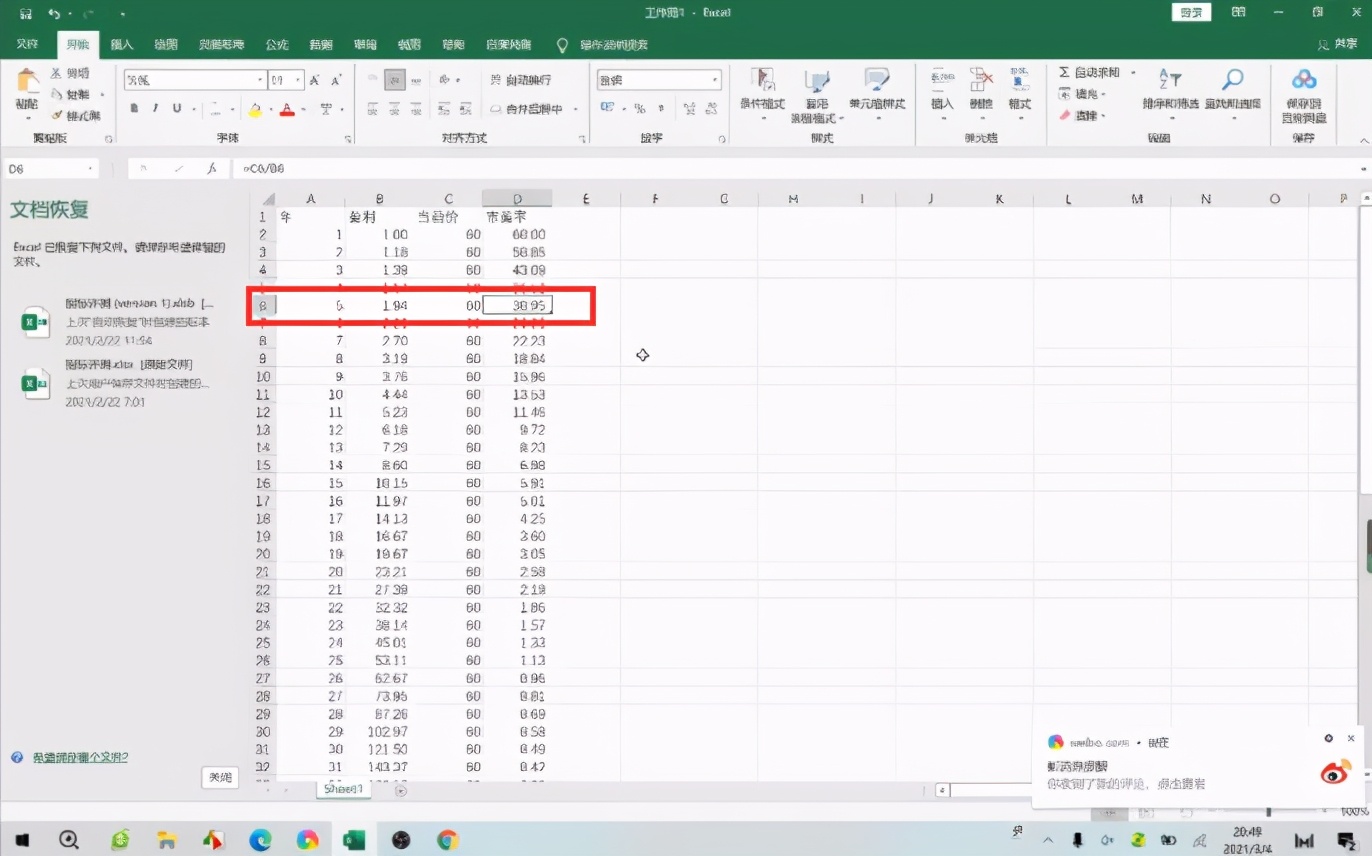The width and height of the screenshot is (1372, 856).
Task: Cut the selection with the scissors icon
Action: [x=56, y=73]
